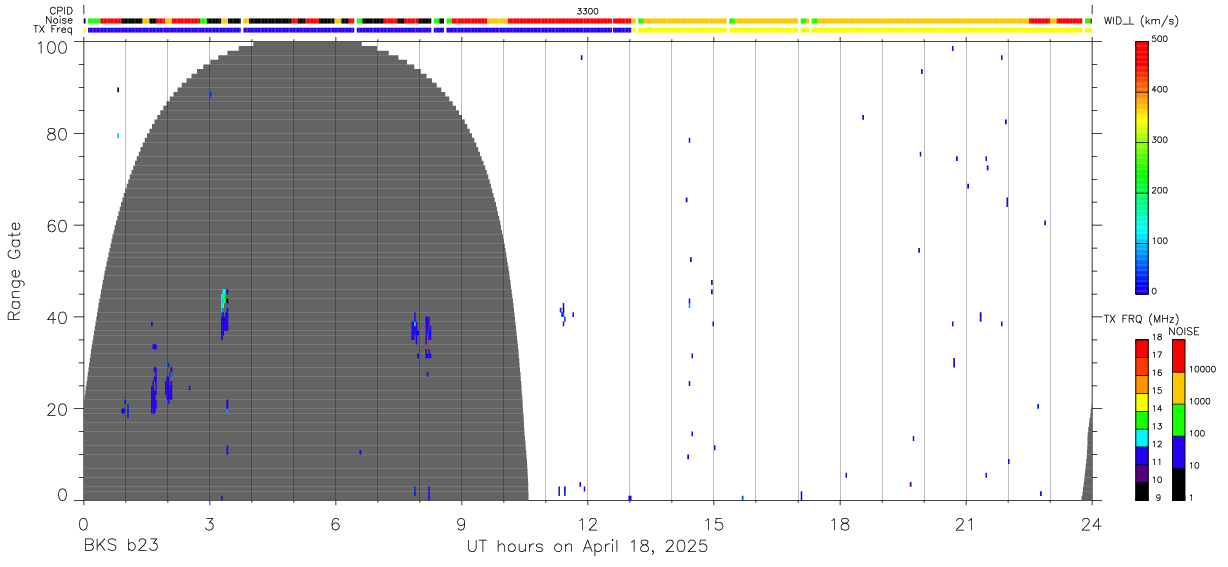This screenshot has height=567, width=1228.
Task: Click y-axis tick label '60'
Action: (x=58, y=226)
